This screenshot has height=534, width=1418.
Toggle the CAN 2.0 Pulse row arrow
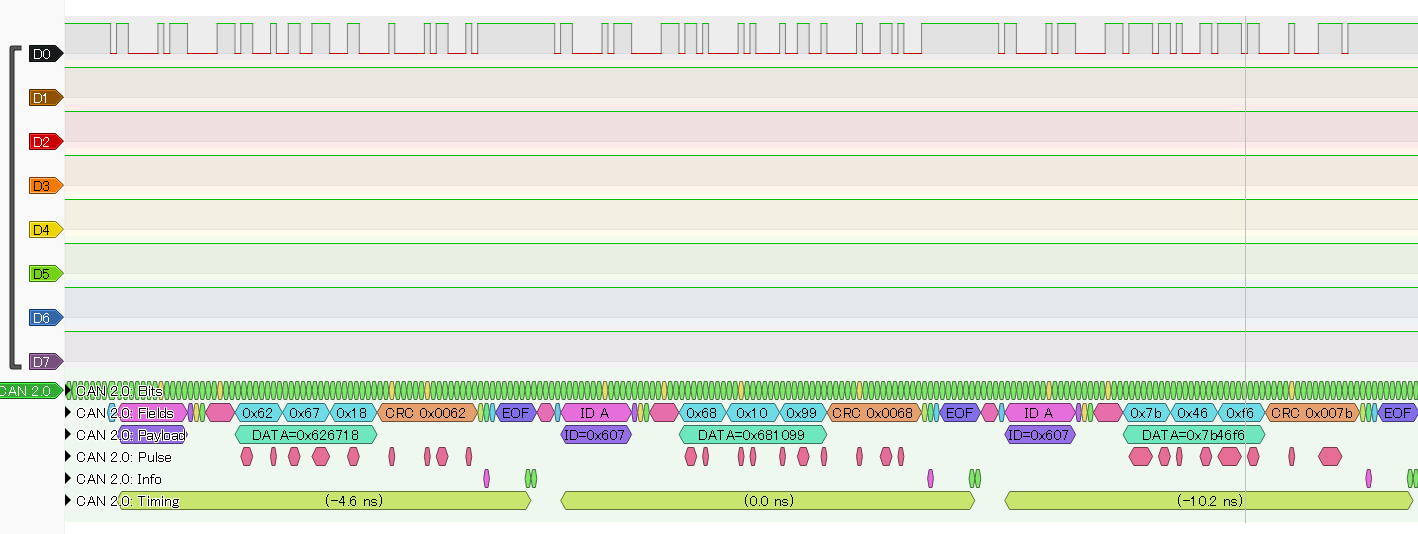[69, 457]
